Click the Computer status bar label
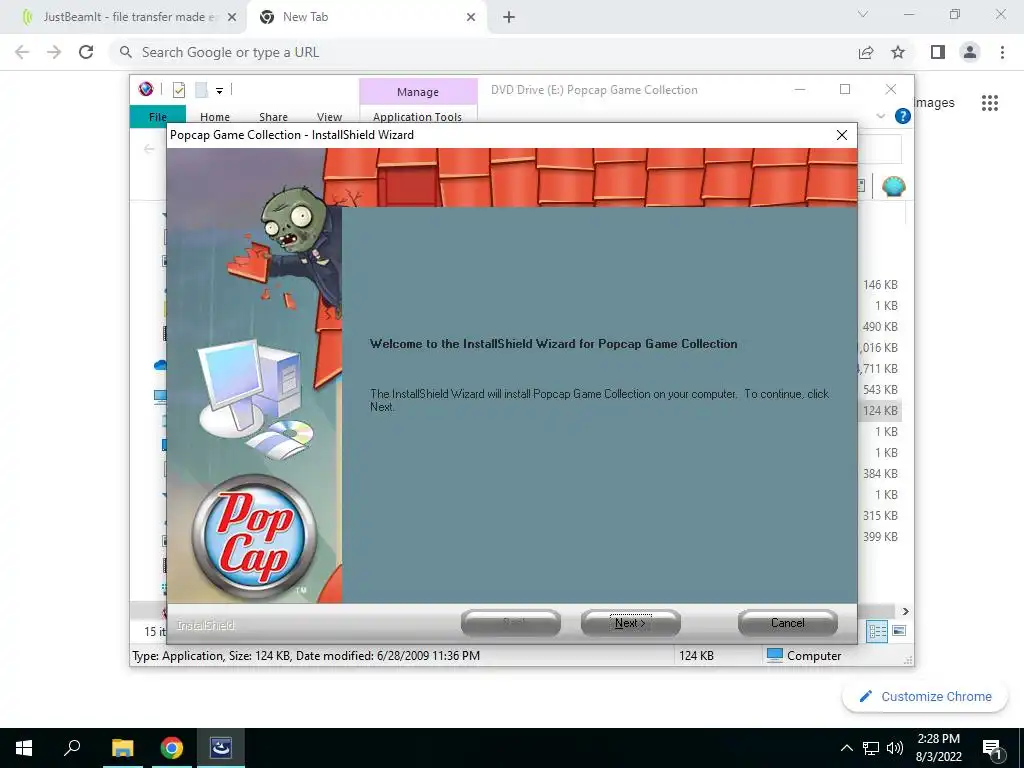The image size is (1024, 768). [814, 656]
